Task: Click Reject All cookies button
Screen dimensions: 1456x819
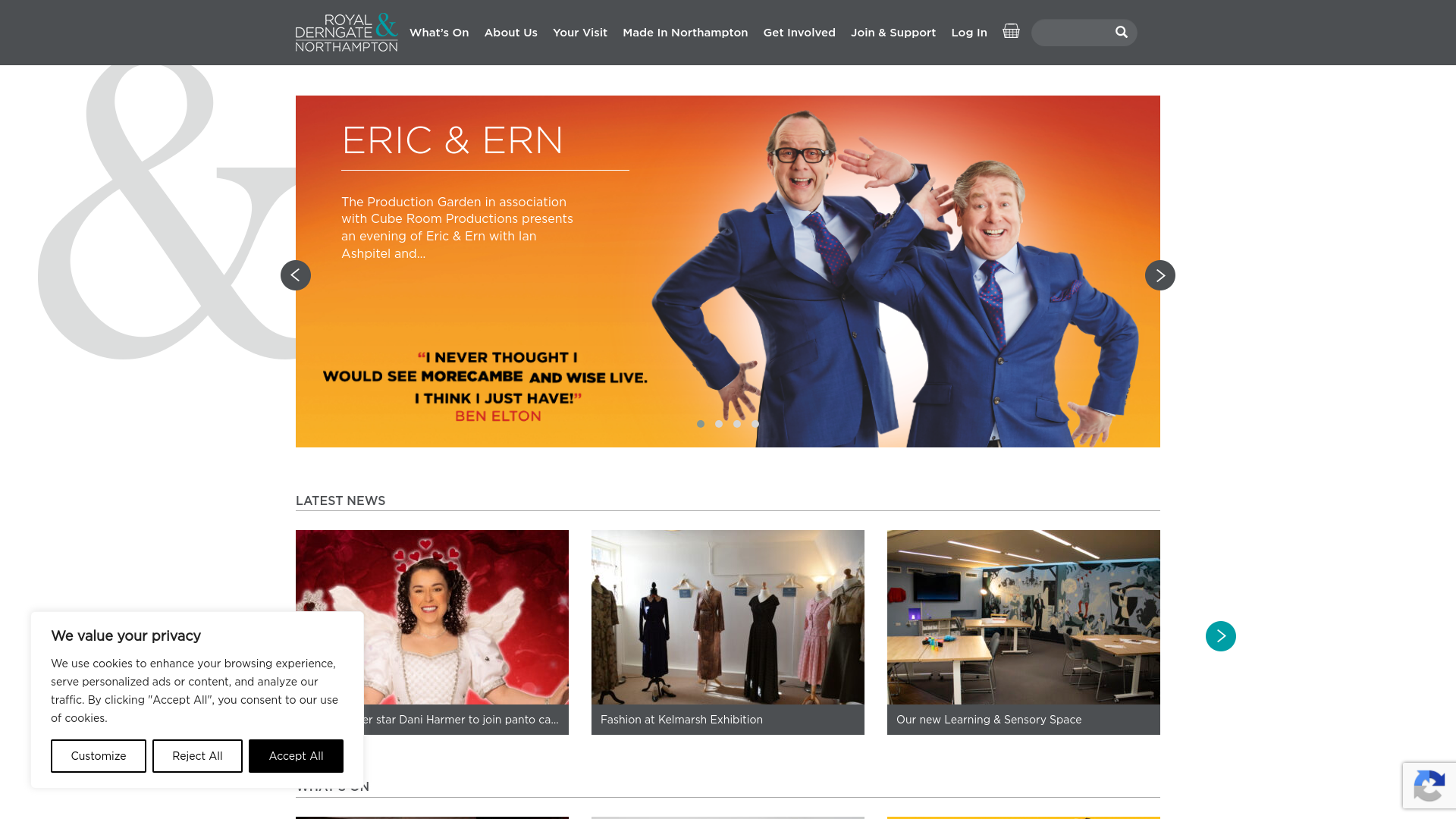Action: (x=197, y=756)
